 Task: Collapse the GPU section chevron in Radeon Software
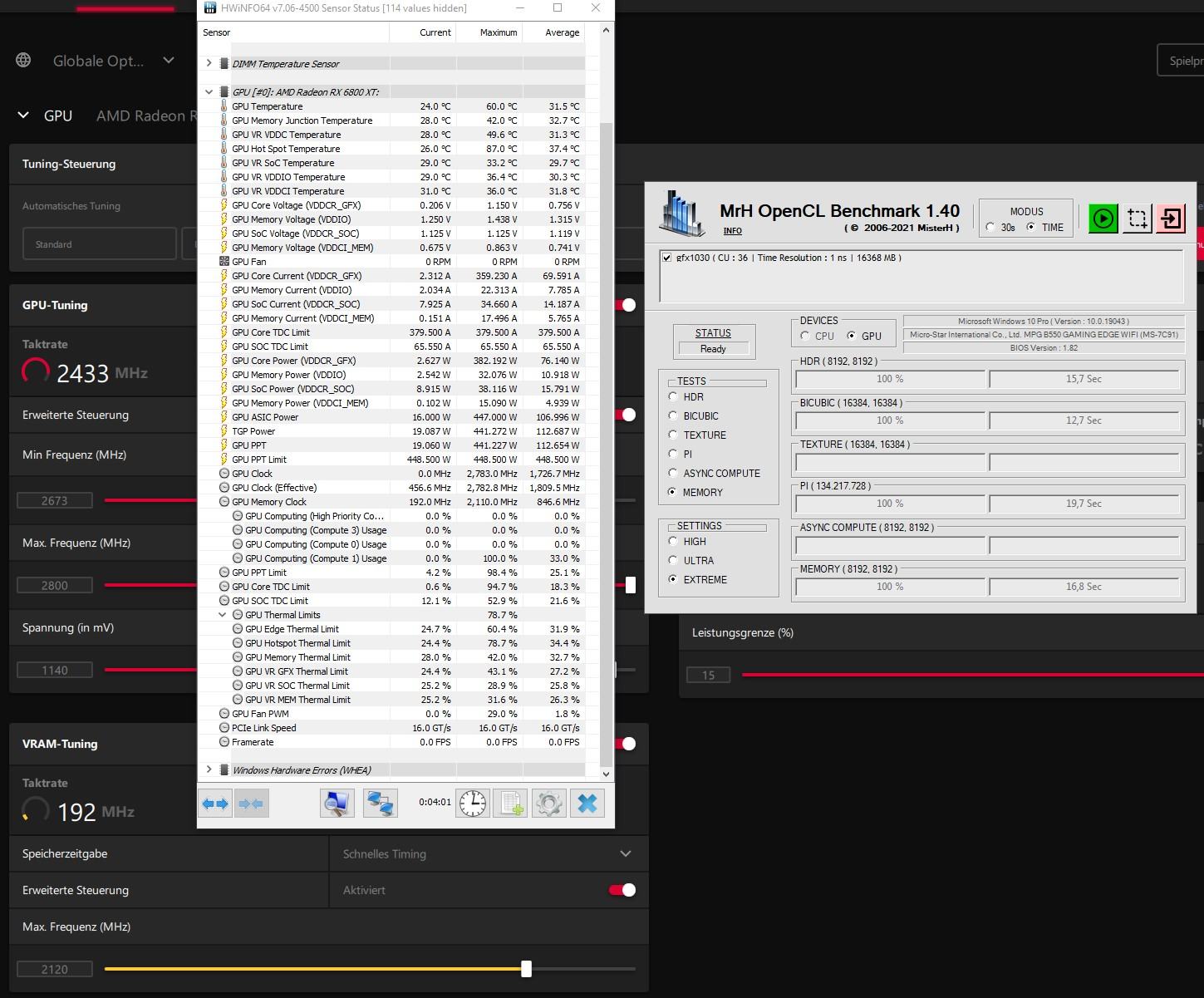(x=23, y=116)
